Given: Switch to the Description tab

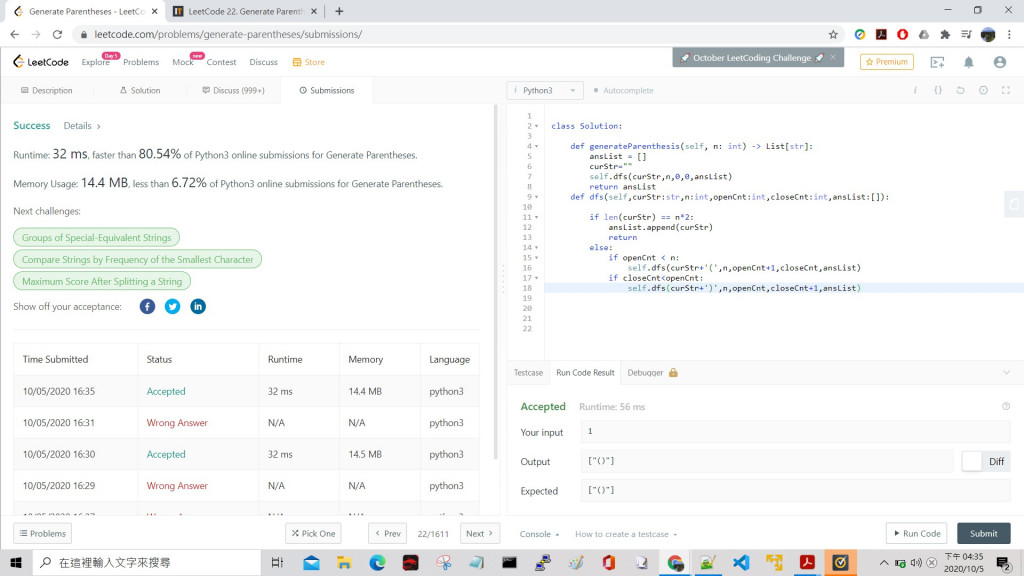Looking at the screenshot, I should (47, 90).
